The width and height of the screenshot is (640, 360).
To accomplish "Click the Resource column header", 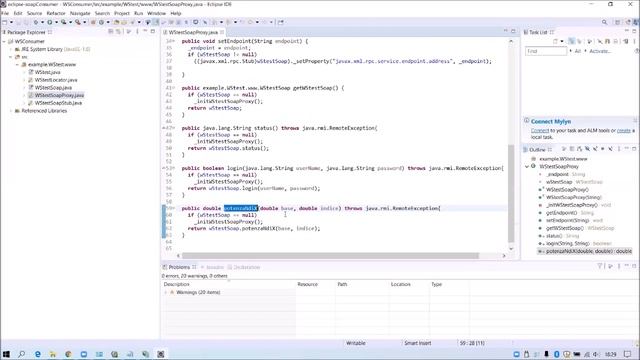I will [x=307, y=284].
